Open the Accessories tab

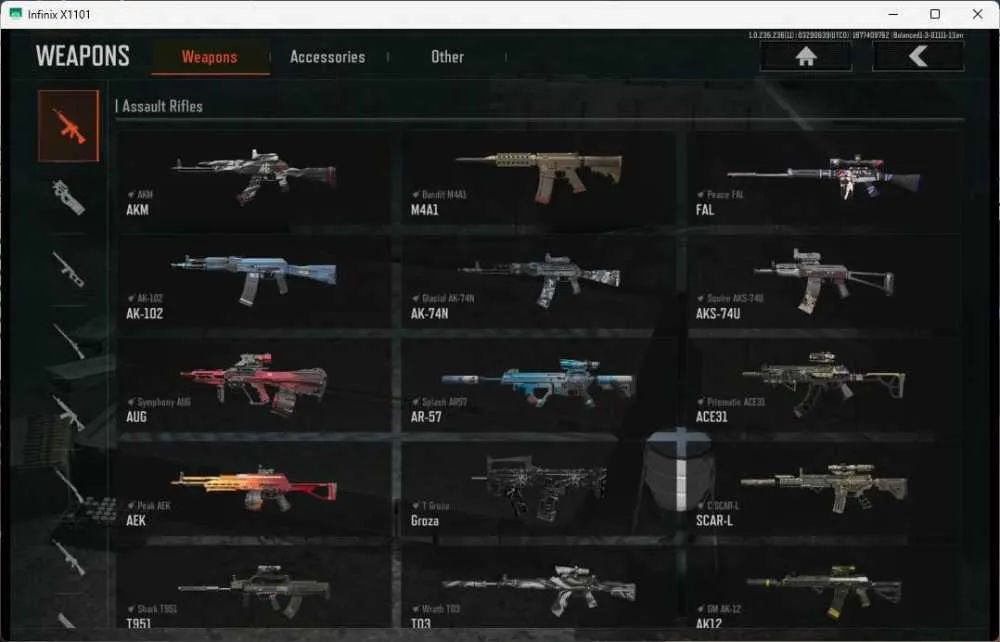(328, 57)
